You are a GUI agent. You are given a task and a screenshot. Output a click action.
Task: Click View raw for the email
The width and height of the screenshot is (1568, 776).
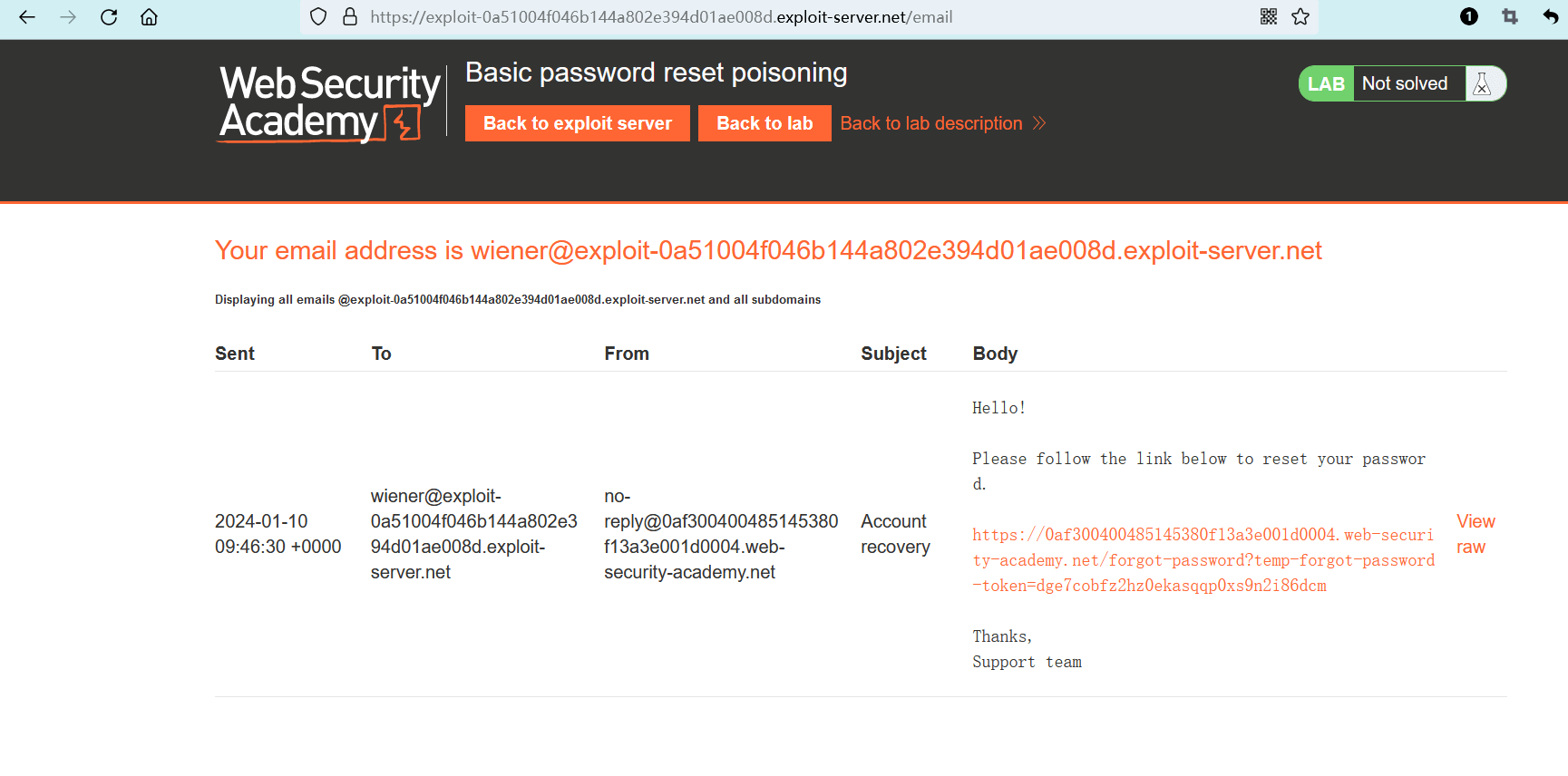[x=1475, y=534]
